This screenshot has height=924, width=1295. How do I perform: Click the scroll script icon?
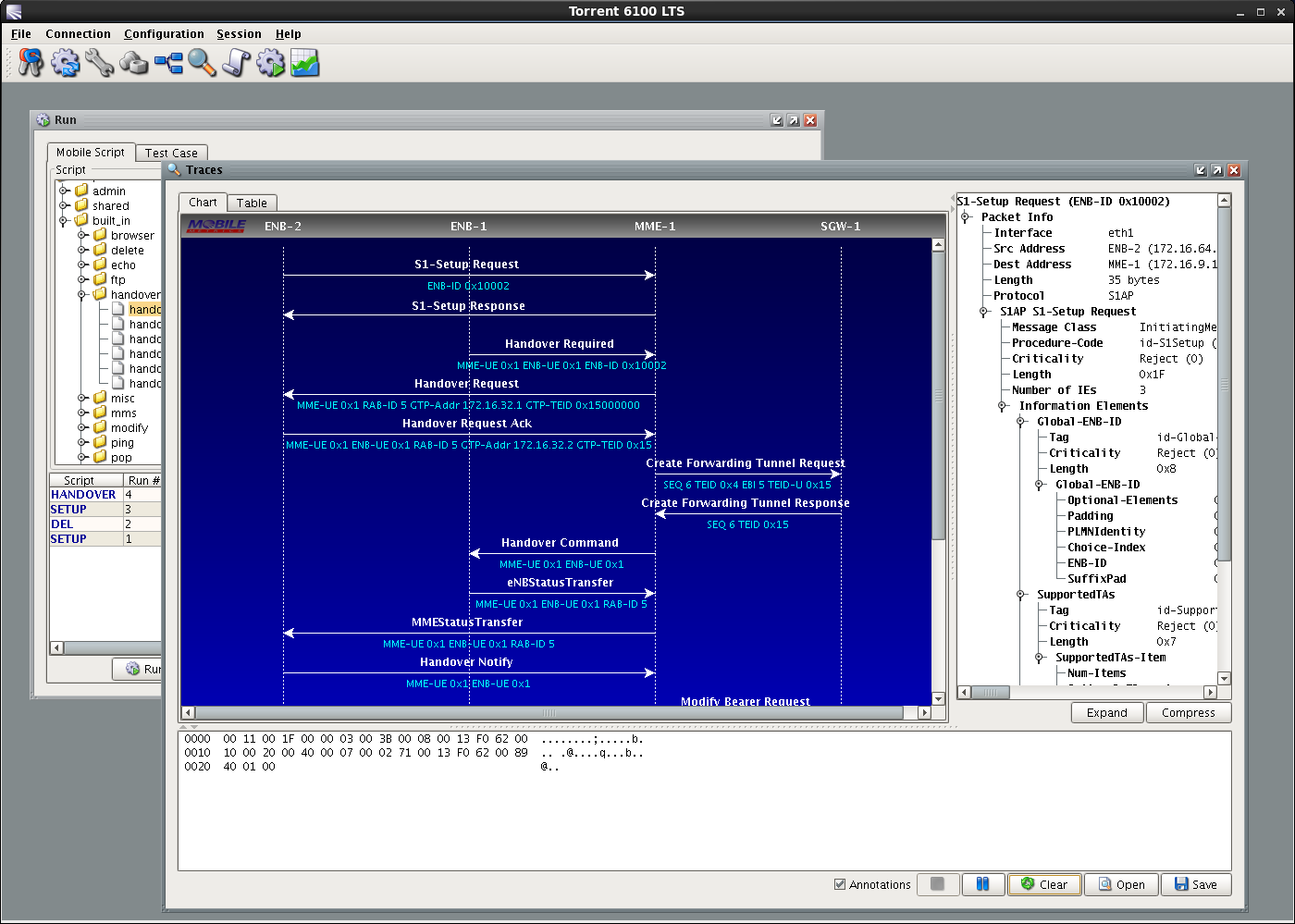pyautogui.click(x=237, y=63)
